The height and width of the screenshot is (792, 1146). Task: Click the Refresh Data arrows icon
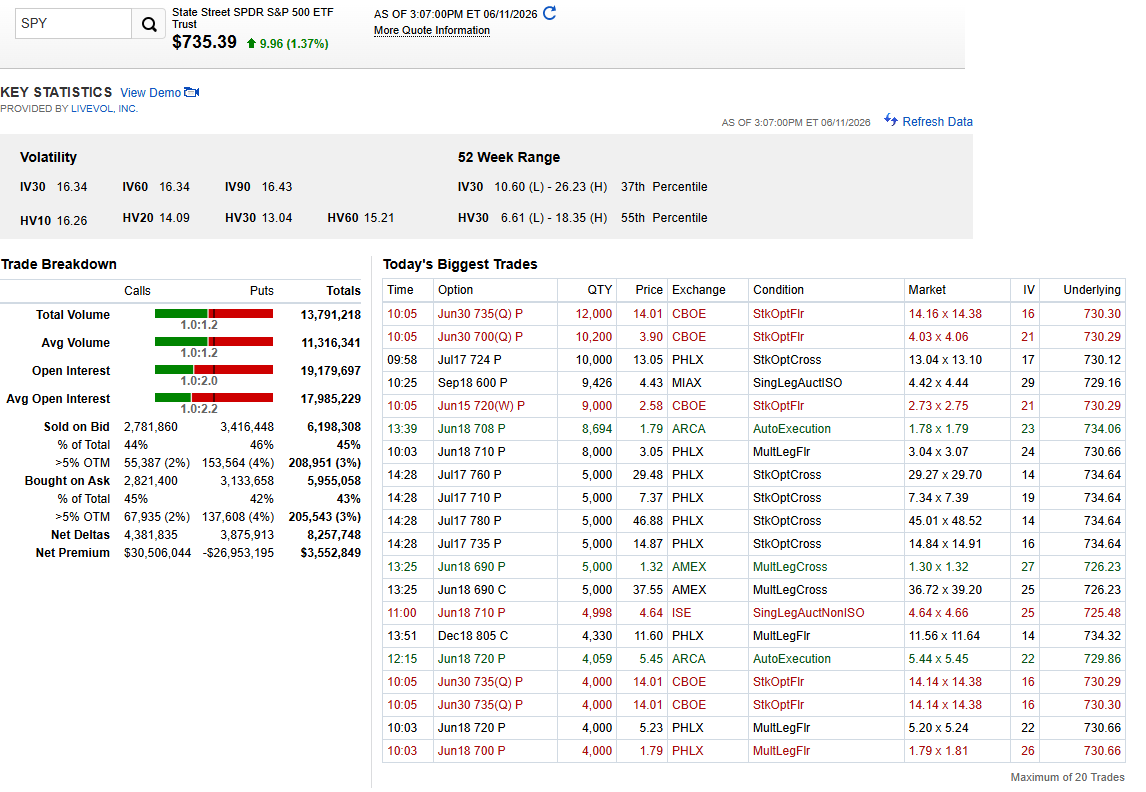(891, 120)
